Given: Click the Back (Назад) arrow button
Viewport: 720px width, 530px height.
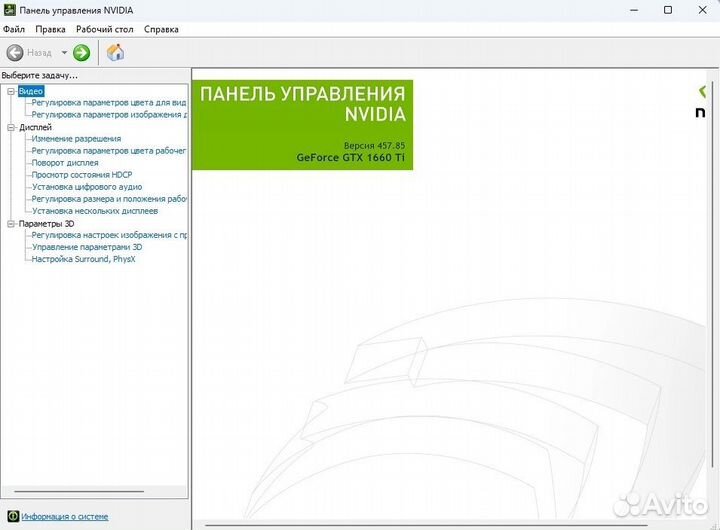Looking at the screenshot, I should [15, 52].
